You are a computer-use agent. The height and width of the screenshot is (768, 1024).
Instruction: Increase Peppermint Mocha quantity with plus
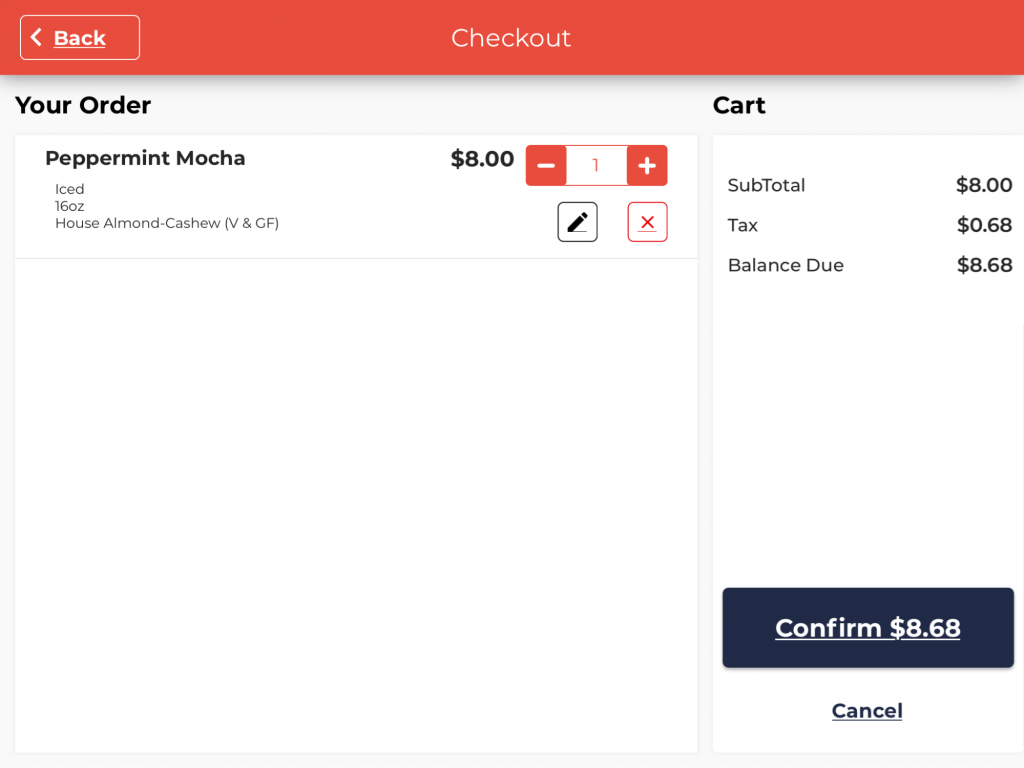tap(647, 166)
